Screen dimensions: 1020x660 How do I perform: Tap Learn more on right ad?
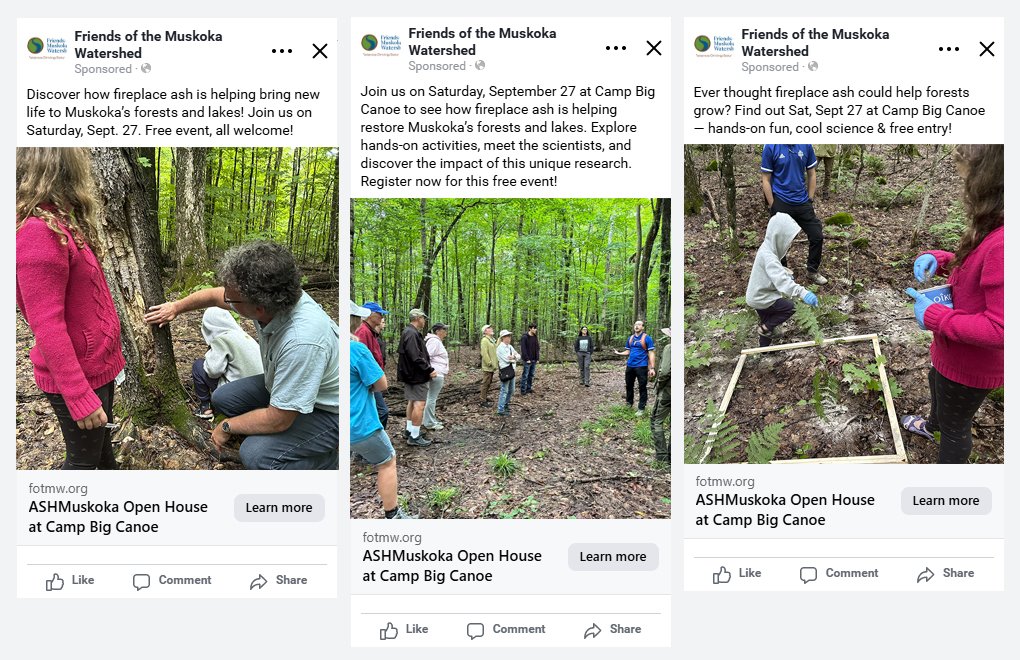pyautogui.click(x=945, y=501)
